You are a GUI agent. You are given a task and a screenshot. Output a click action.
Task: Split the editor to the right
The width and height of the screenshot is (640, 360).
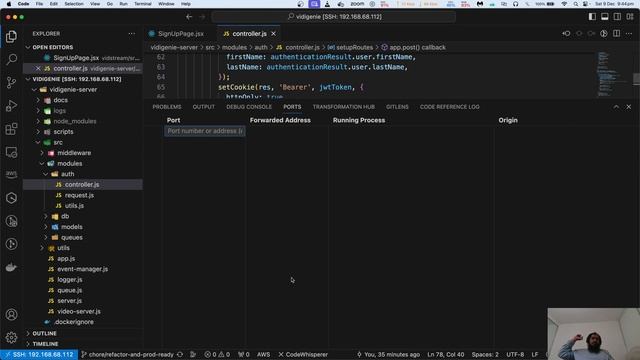[616, 33]
